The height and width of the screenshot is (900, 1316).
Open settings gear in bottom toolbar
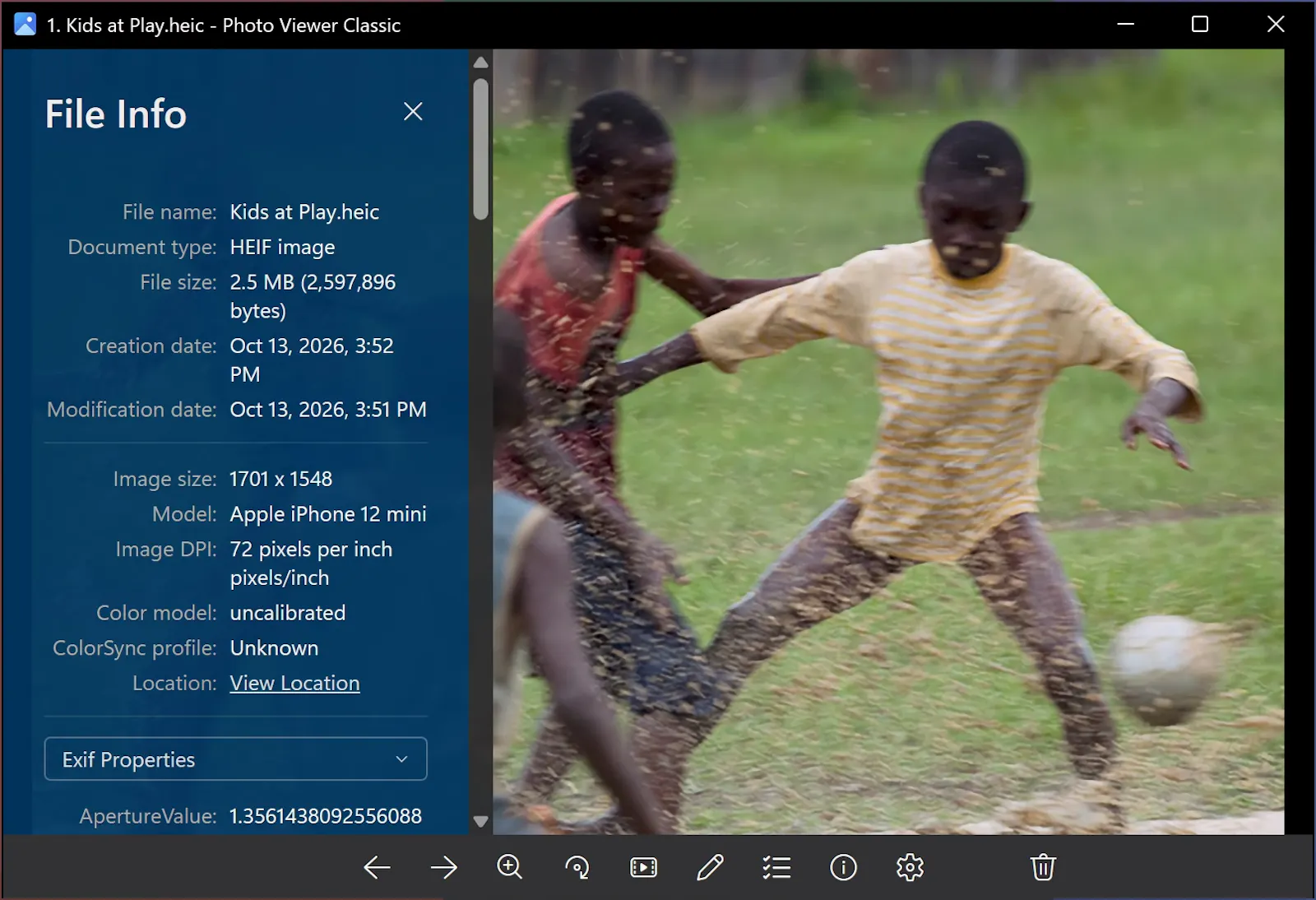click(910, 867)
